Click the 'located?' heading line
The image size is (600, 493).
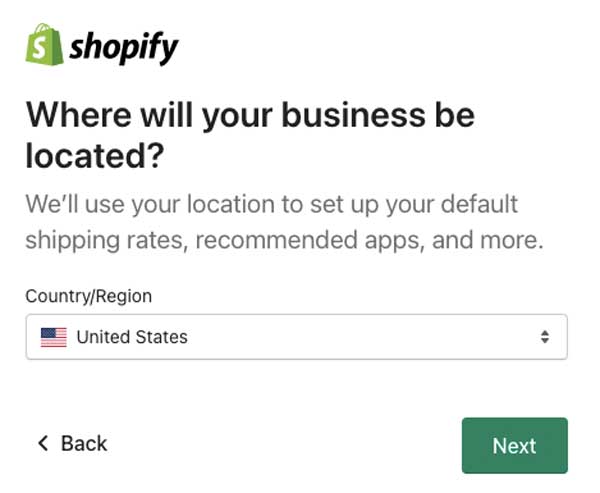pyautogui.click(x=95, y=155)
